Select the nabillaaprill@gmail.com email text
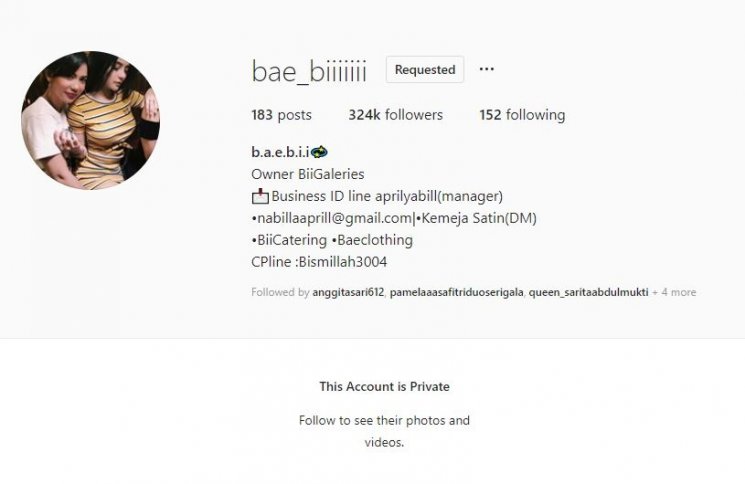This screenshot has height=484, width=745. click(x=335, y=218)
